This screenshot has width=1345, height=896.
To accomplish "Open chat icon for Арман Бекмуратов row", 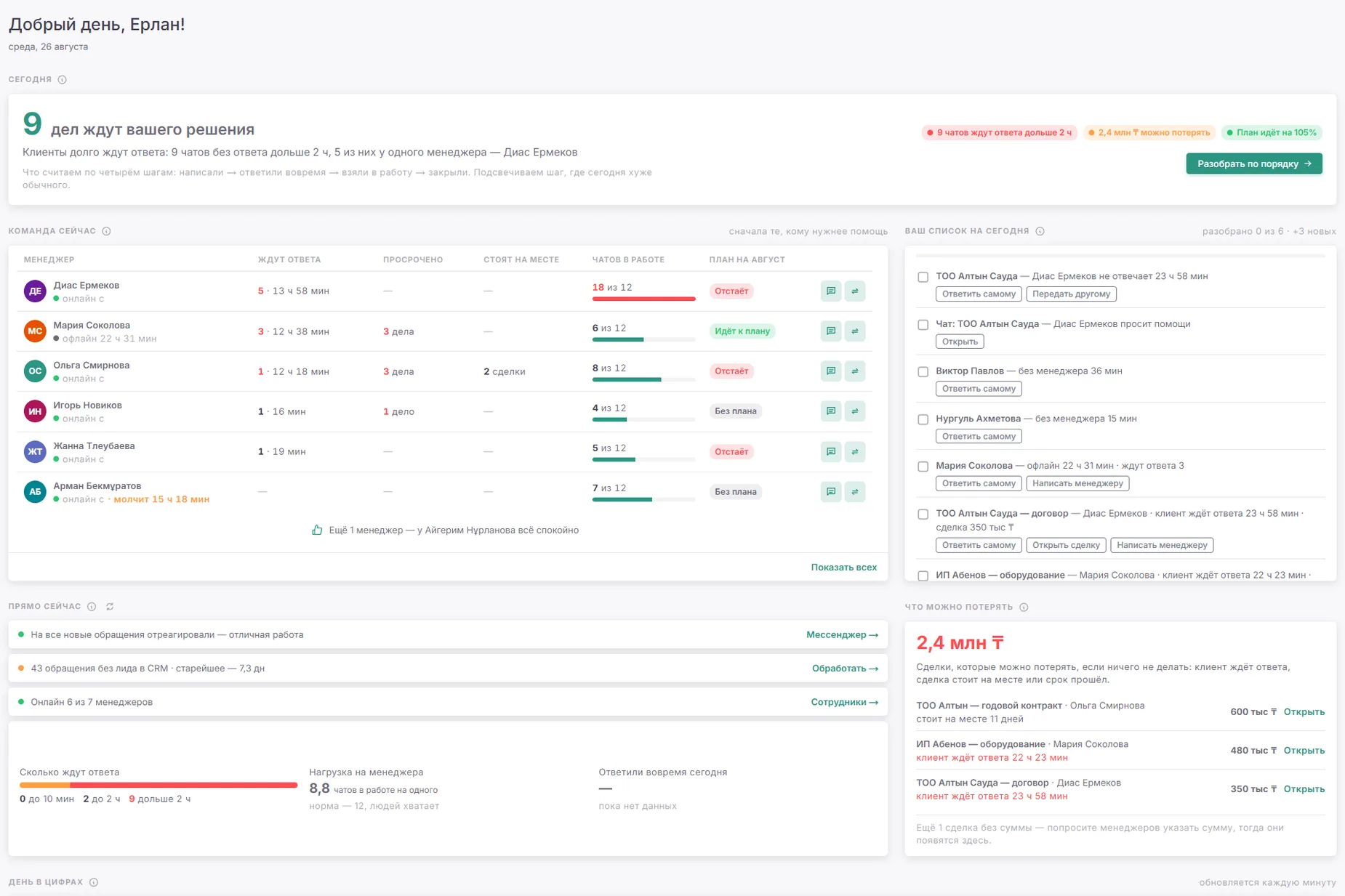I will [x=830, y=491].
